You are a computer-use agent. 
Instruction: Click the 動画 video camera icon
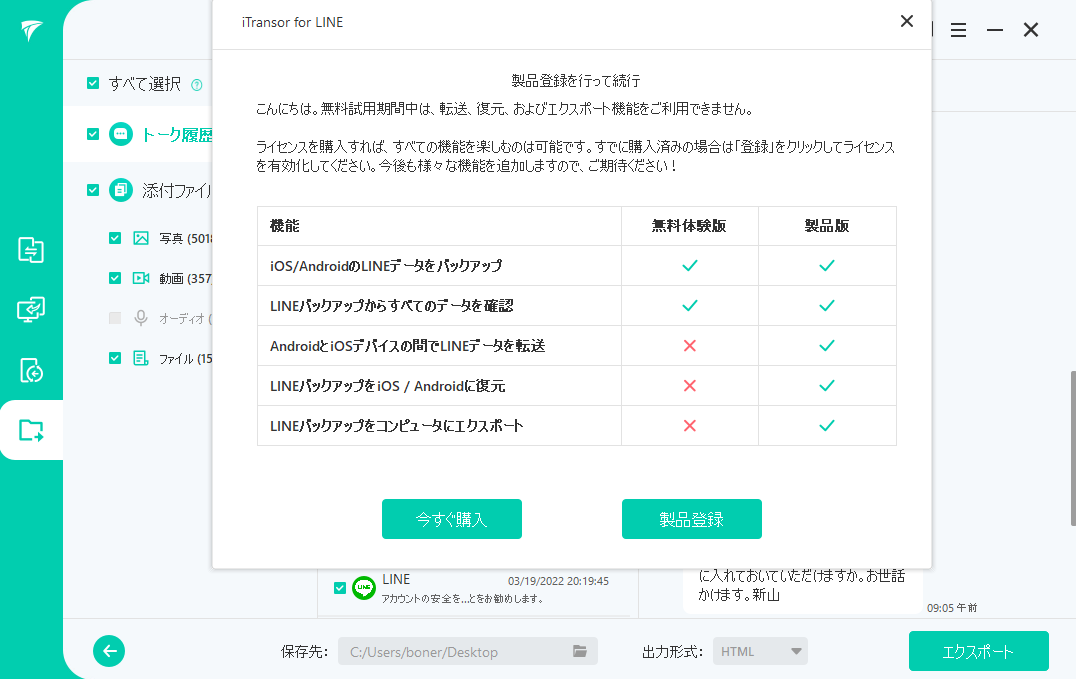point(141,278)
